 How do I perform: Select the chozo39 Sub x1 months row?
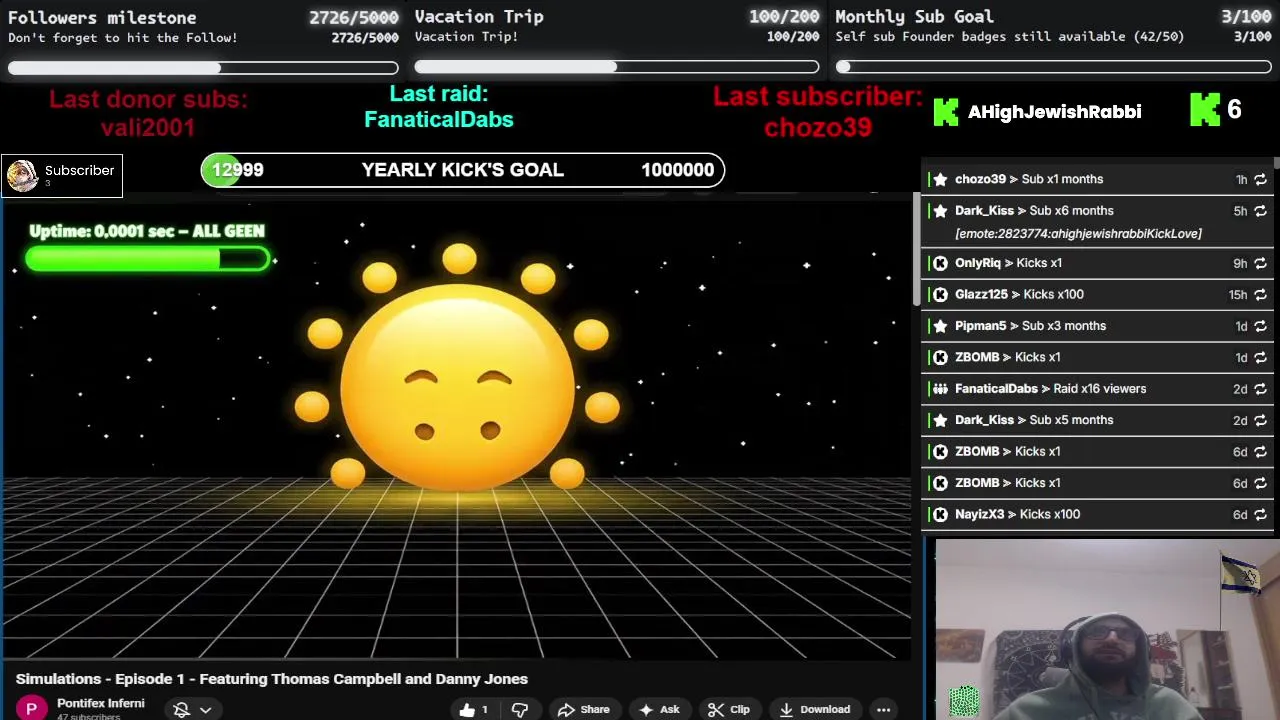1097,179
